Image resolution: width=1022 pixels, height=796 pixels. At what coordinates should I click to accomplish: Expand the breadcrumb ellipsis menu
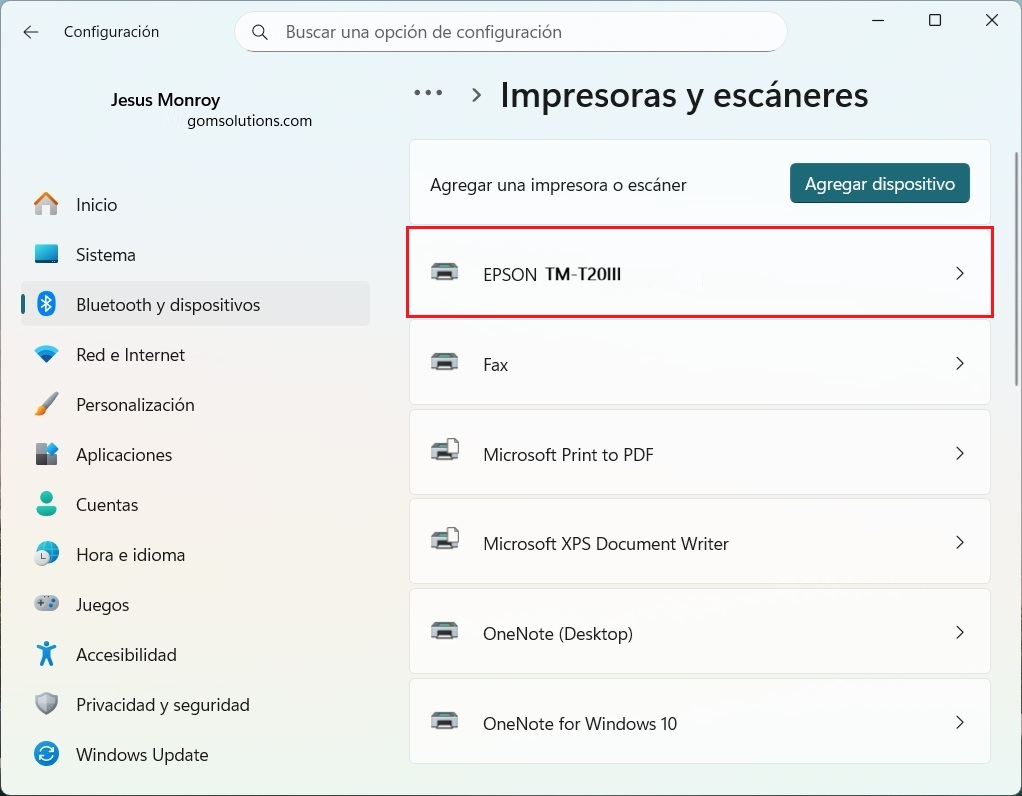coord(428,92)
